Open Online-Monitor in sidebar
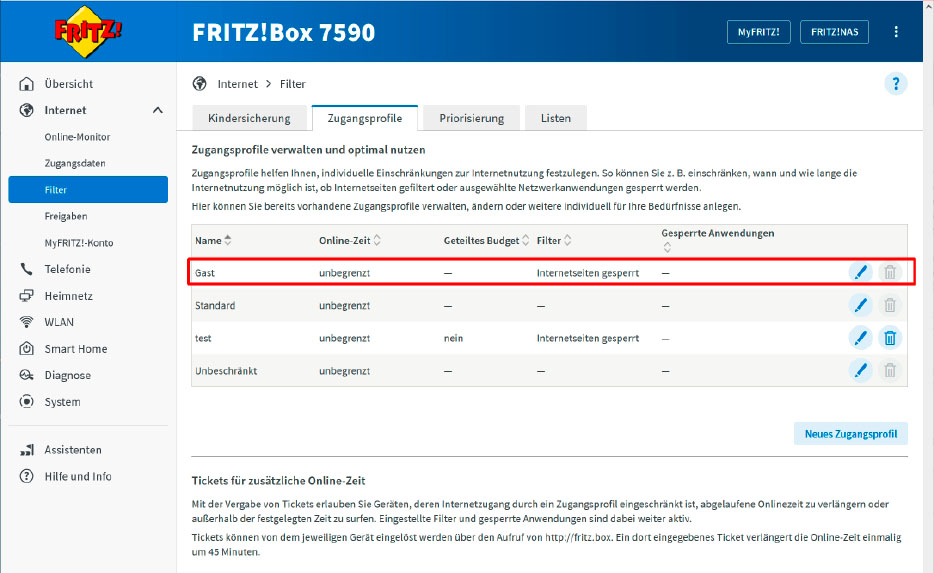The width and height of the screenshot is (934, 573). coord(77,137)
